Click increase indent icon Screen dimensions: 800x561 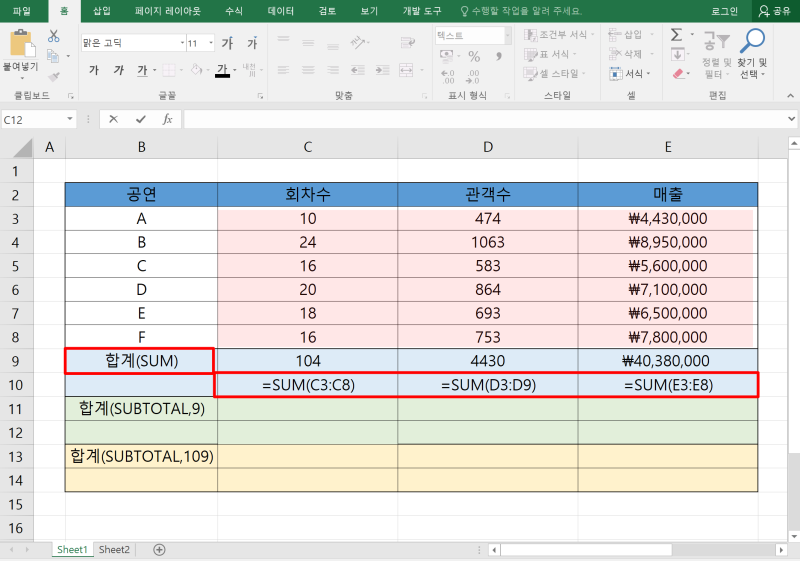[383, 70]
